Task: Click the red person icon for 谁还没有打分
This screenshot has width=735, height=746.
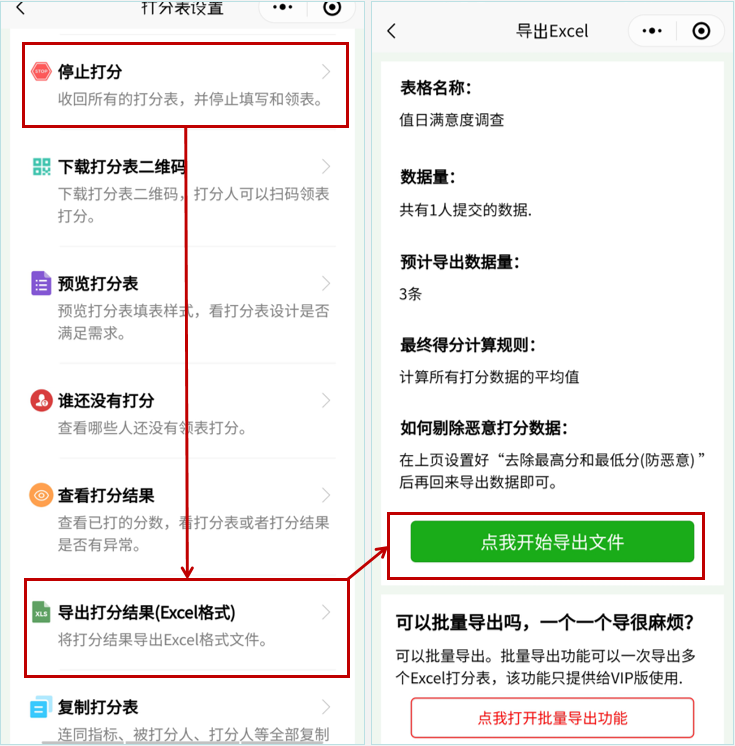Action: [41, 401]
